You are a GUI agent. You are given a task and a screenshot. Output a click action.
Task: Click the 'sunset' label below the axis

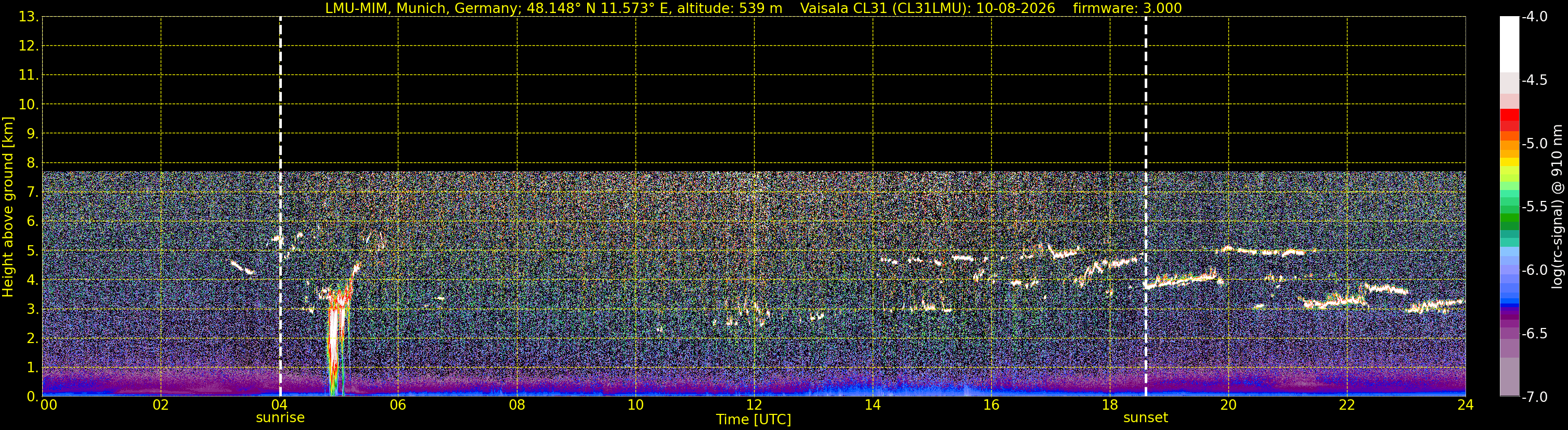pos(1146,418)
